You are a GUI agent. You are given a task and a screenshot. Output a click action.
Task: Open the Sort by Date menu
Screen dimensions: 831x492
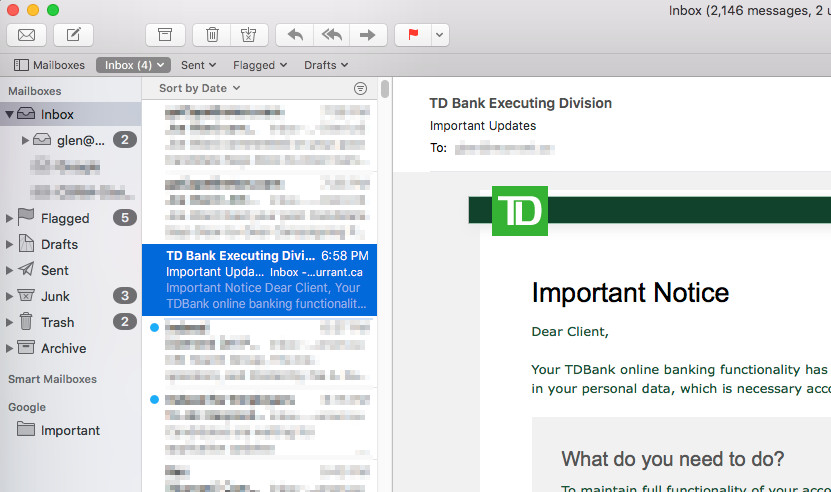[x=199, y=88]
